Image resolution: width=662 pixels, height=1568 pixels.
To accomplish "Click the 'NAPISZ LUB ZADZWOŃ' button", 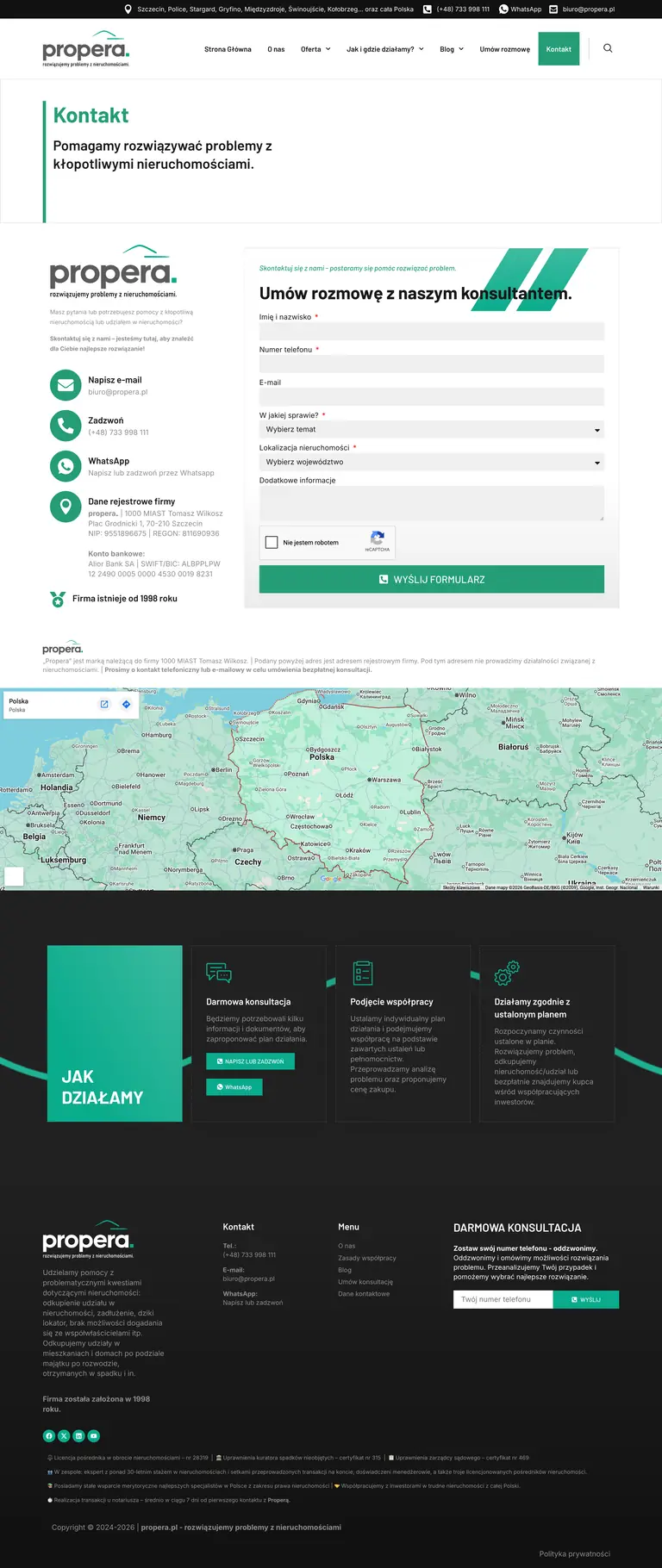I will click(x=250, y=1061).
